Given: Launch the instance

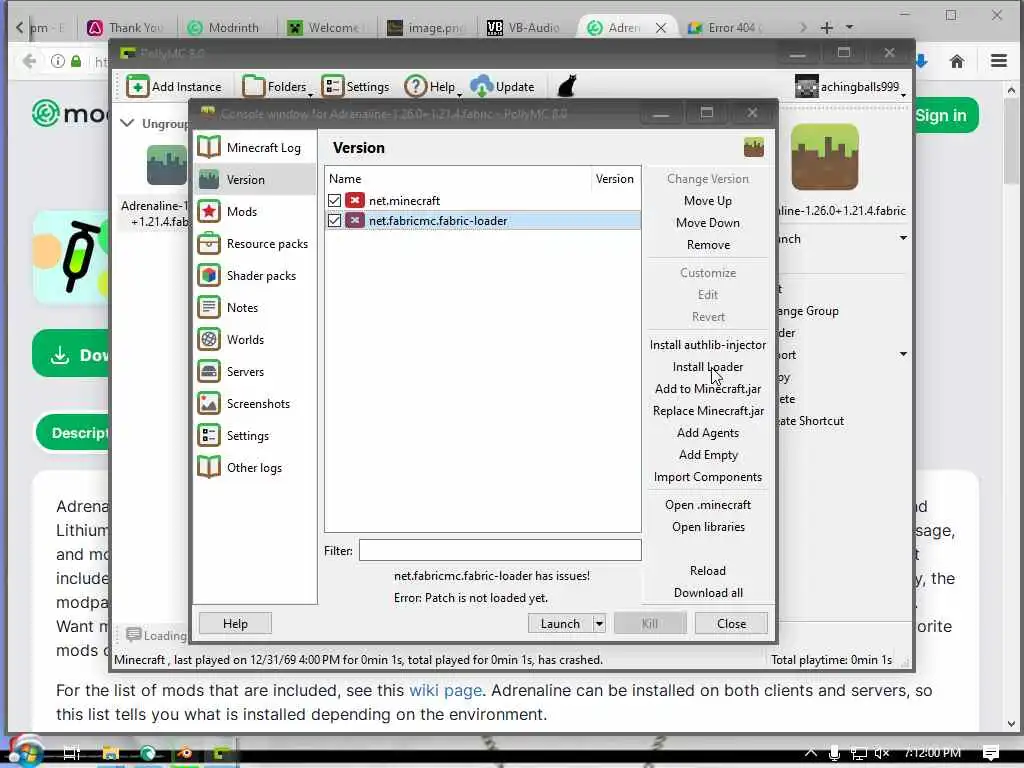Looking at the screenshot, I should tap(560, 624).
